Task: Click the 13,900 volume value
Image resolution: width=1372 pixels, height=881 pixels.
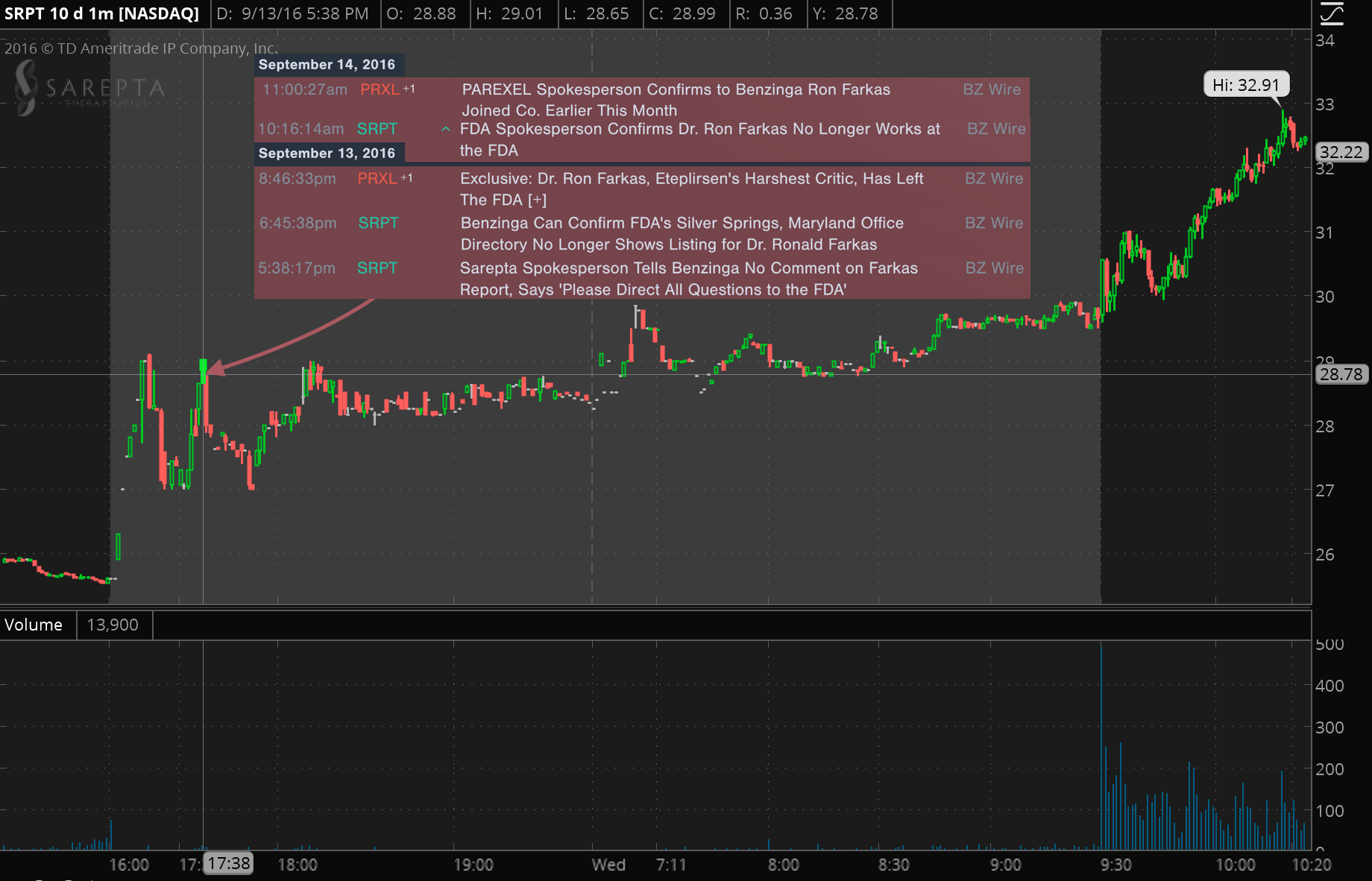Action: [113, 625]
